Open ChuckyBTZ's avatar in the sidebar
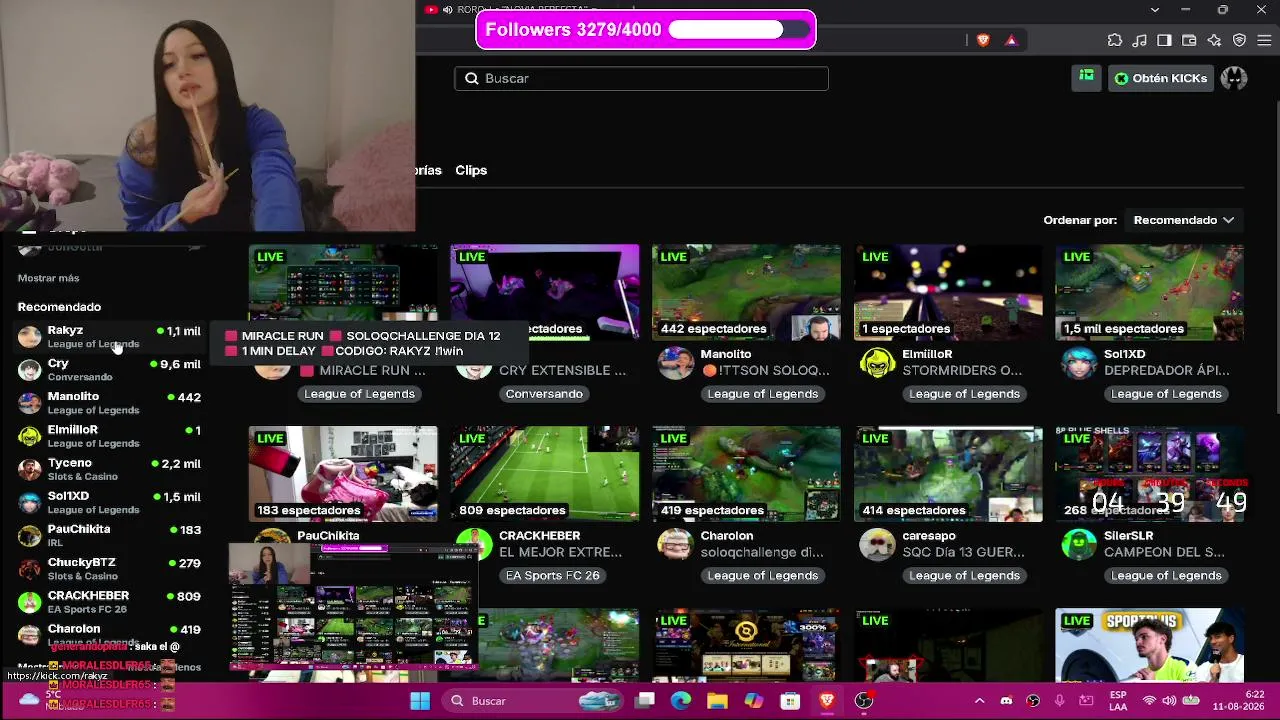 click(30, 569)
